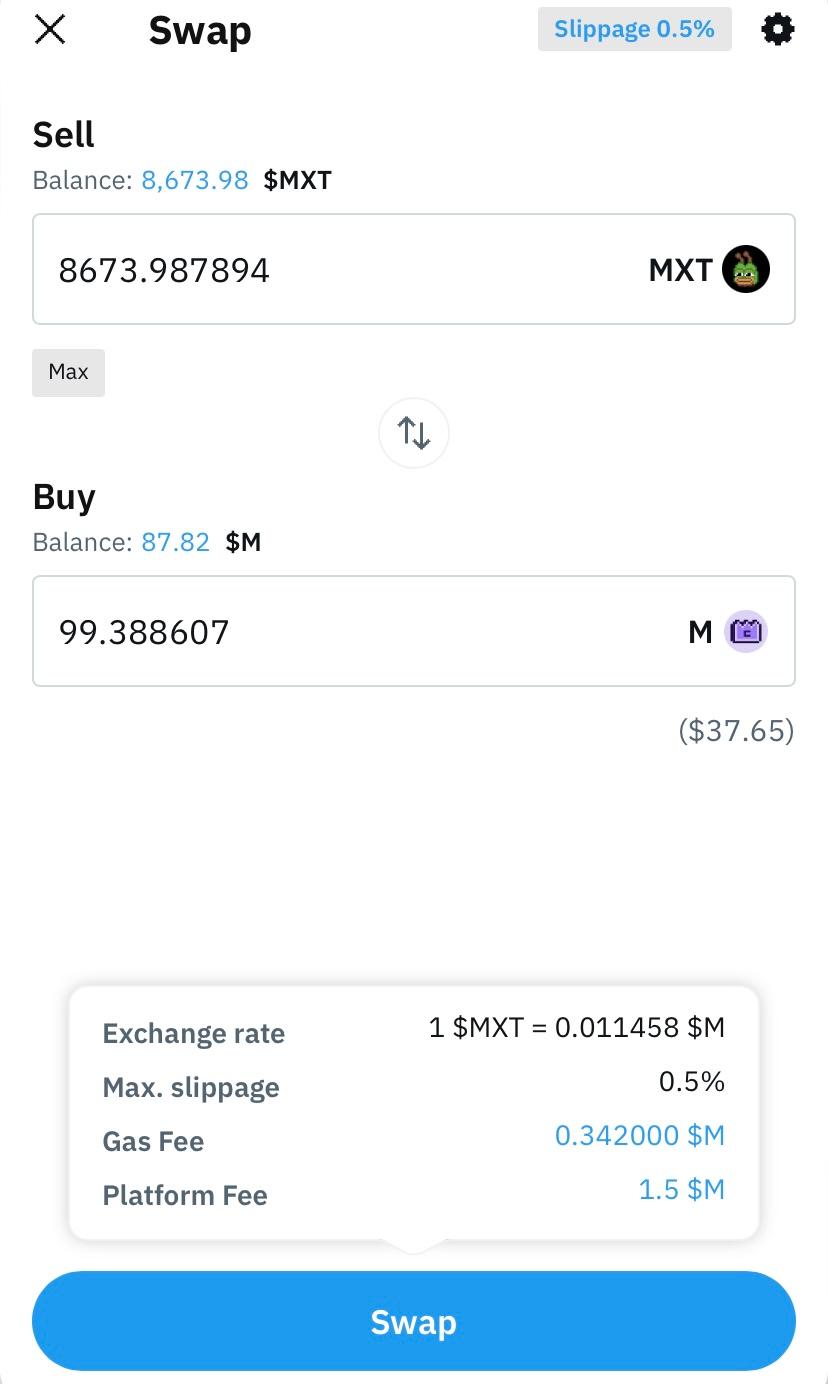Click the 87.82 $M balance link

[x=176, y=543]
